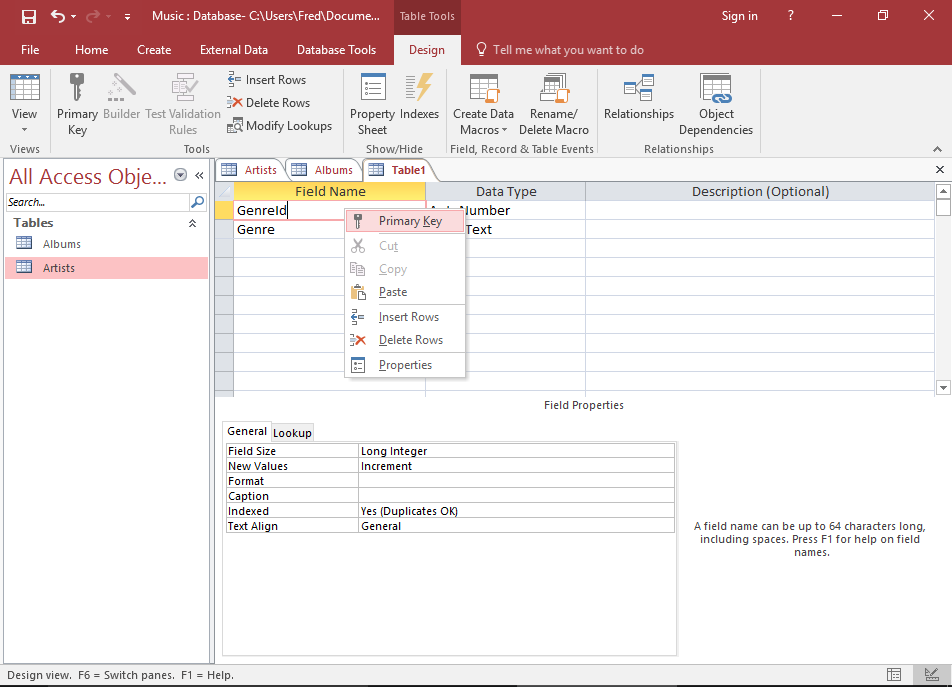Click Modify Lookups in the ribbon
The image size is (952, 687).
point(280,126)
